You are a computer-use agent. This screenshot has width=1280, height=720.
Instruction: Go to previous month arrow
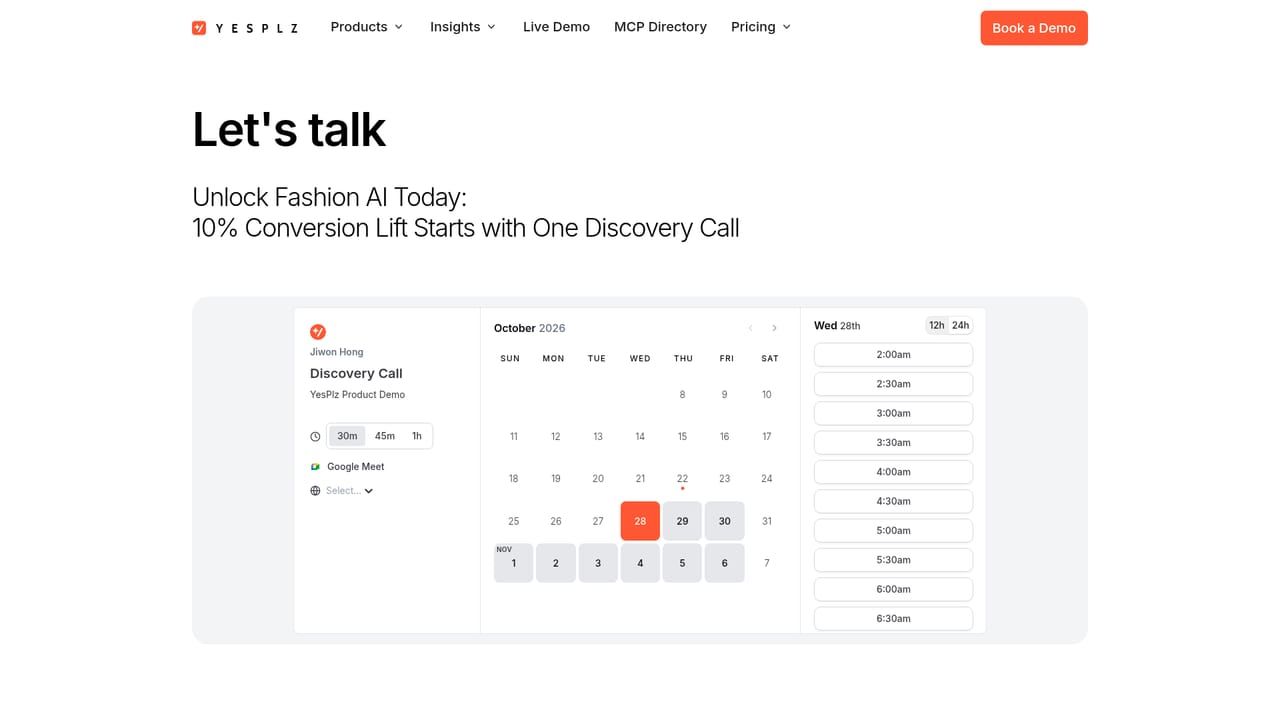(x=751, y=328)
